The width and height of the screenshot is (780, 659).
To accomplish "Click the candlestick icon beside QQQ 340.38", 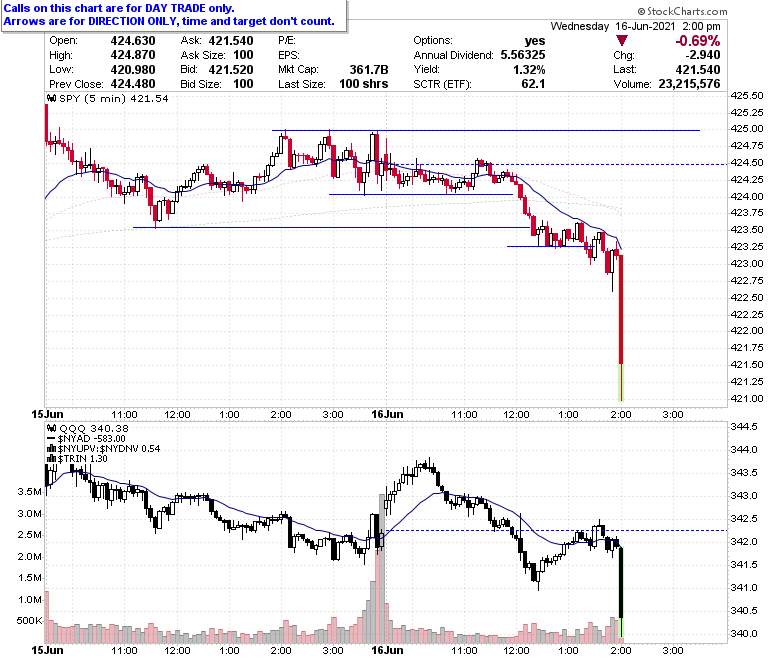I will (x=51, y=428).
